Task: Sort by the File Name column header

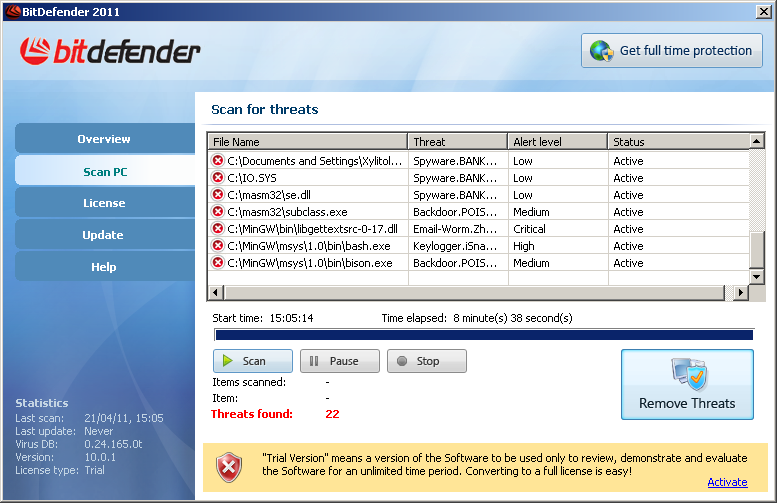Action: [308, 142]
